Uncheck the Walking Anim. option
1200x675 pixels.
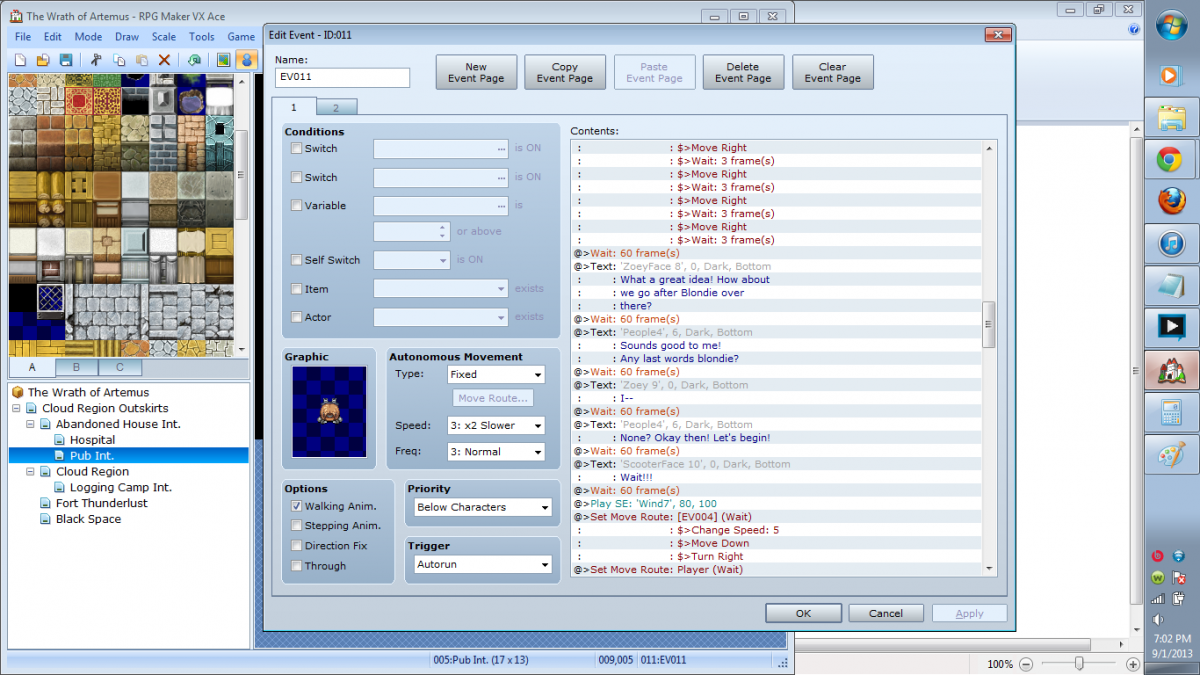pos(296,506)
